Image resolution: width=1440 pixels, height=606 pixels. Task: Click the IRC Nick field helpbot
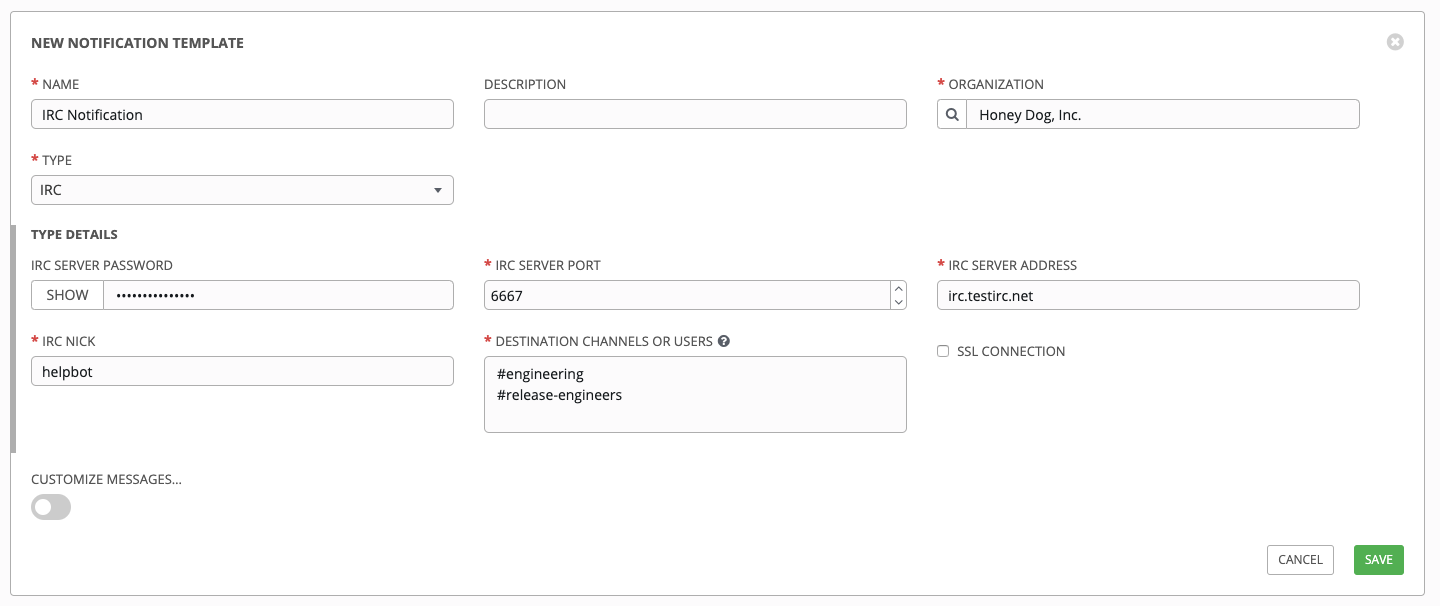click(x=242, y=371)
